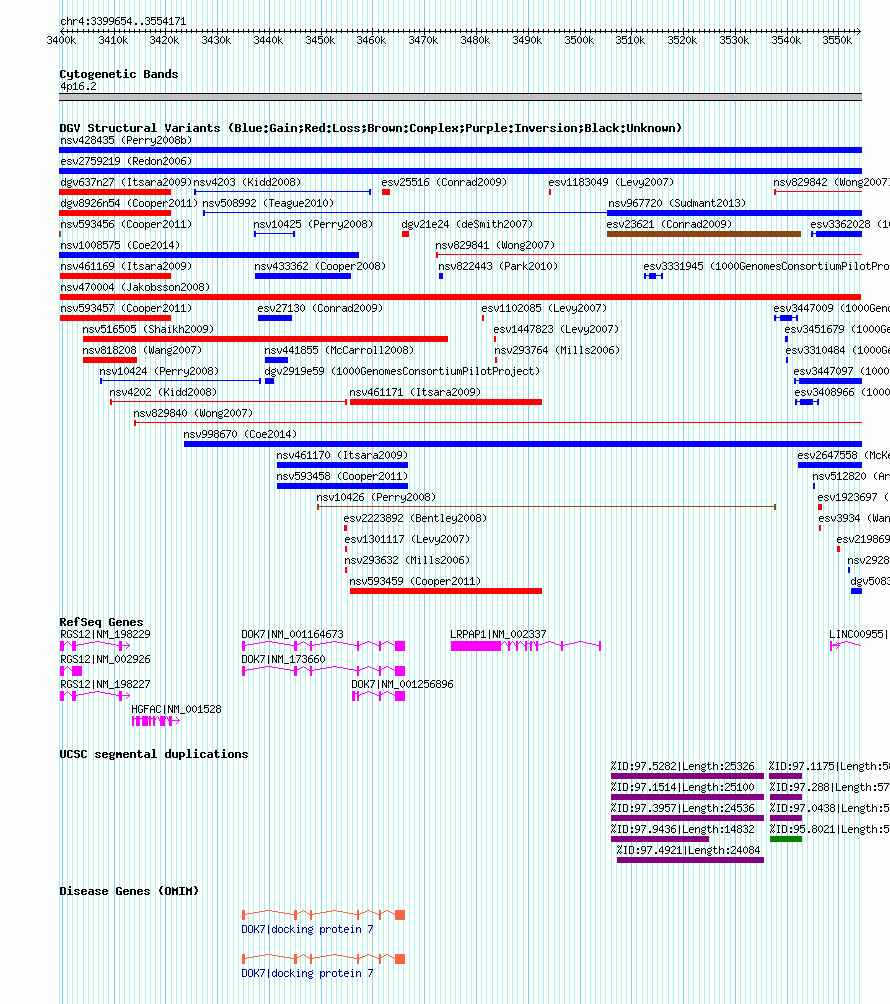Select nsv10425 (Perry2008) variant label
The image size is (890, 1004).
[313, 225]
